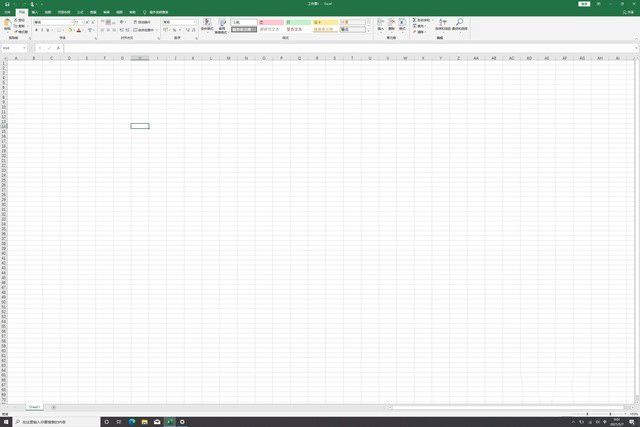Expand the Name Box dropdown arrow
The width and height of the screenshot is (640, 427).
pos(24,48)
